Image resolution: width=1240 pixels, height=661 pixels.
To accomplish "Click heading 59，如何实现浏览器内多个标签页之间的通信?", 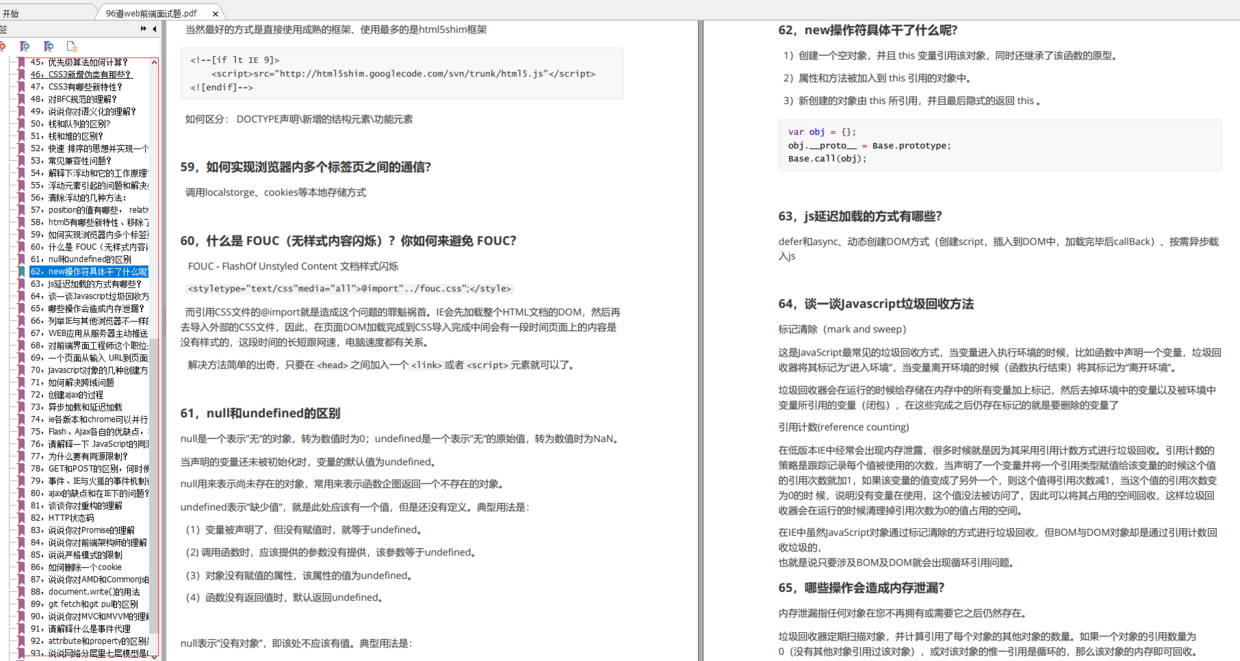I will point(306,167).
